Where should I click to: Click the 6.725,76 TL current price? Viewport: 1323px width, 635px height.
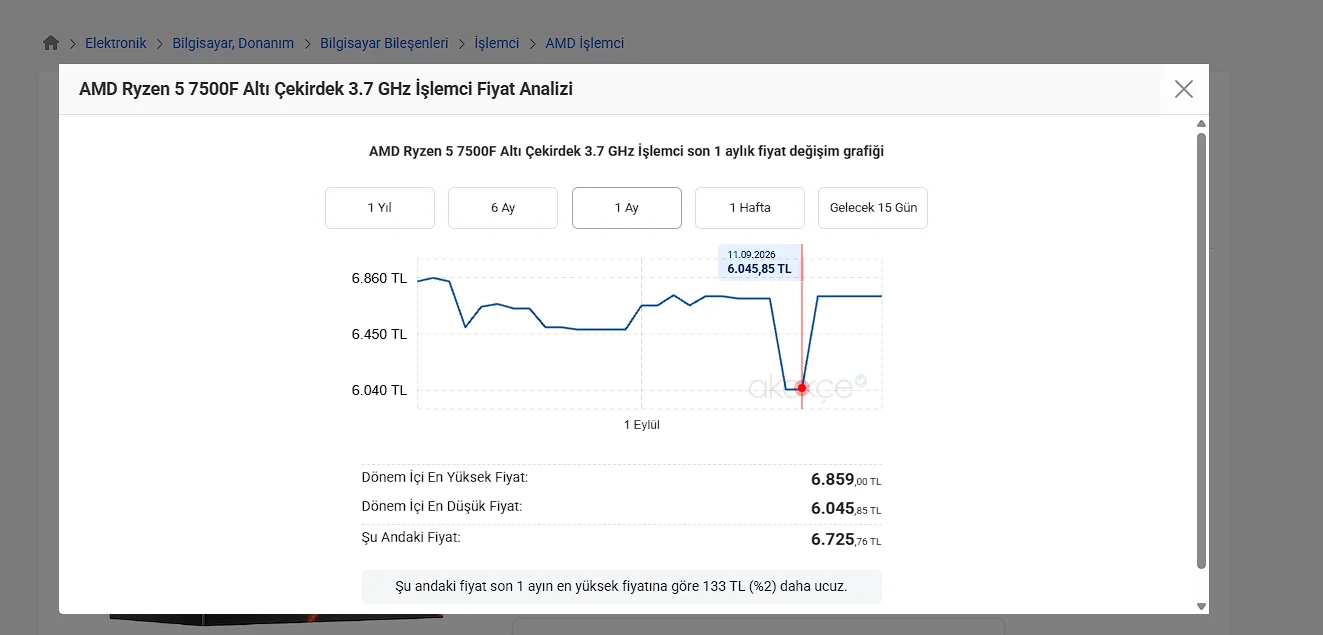point(846,540)
